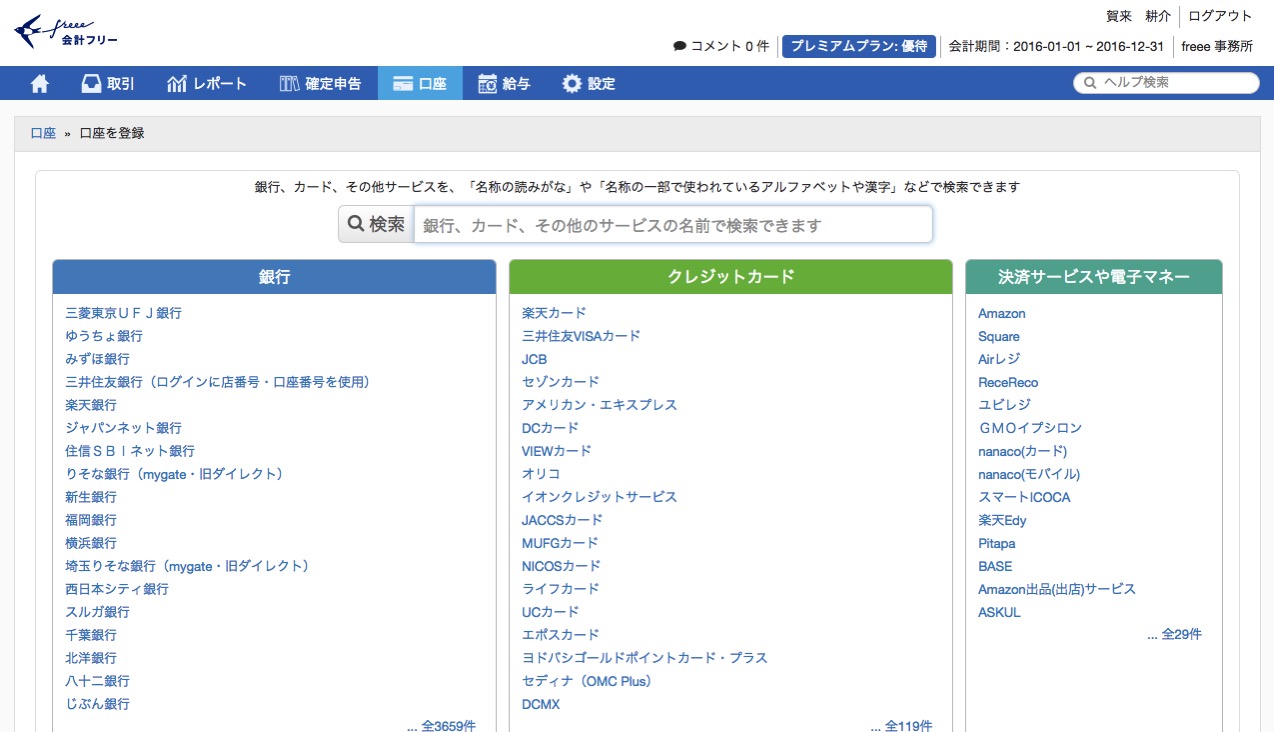Select nanaco(カード)

tap(1023, 451)
